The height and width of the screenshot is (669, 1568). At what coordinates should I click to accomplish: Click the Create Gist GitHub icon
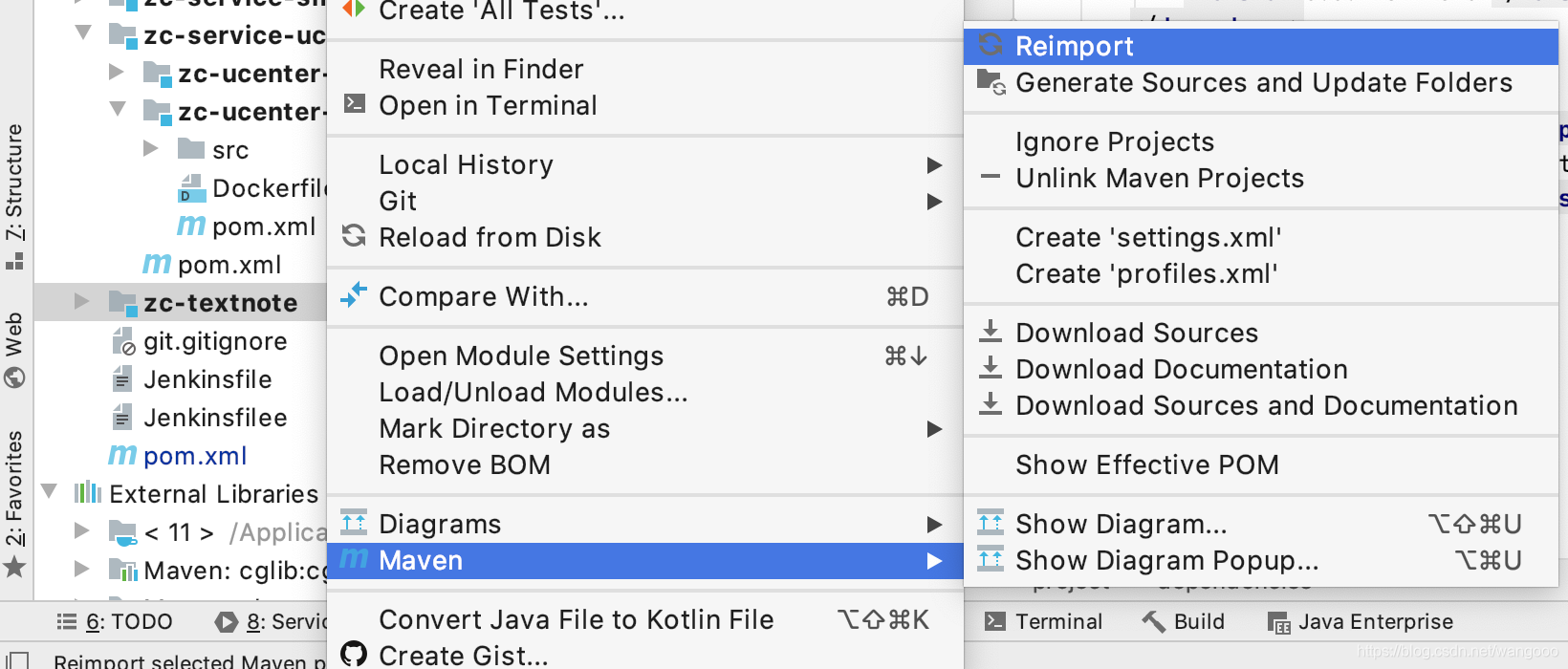tap(354, 654)
